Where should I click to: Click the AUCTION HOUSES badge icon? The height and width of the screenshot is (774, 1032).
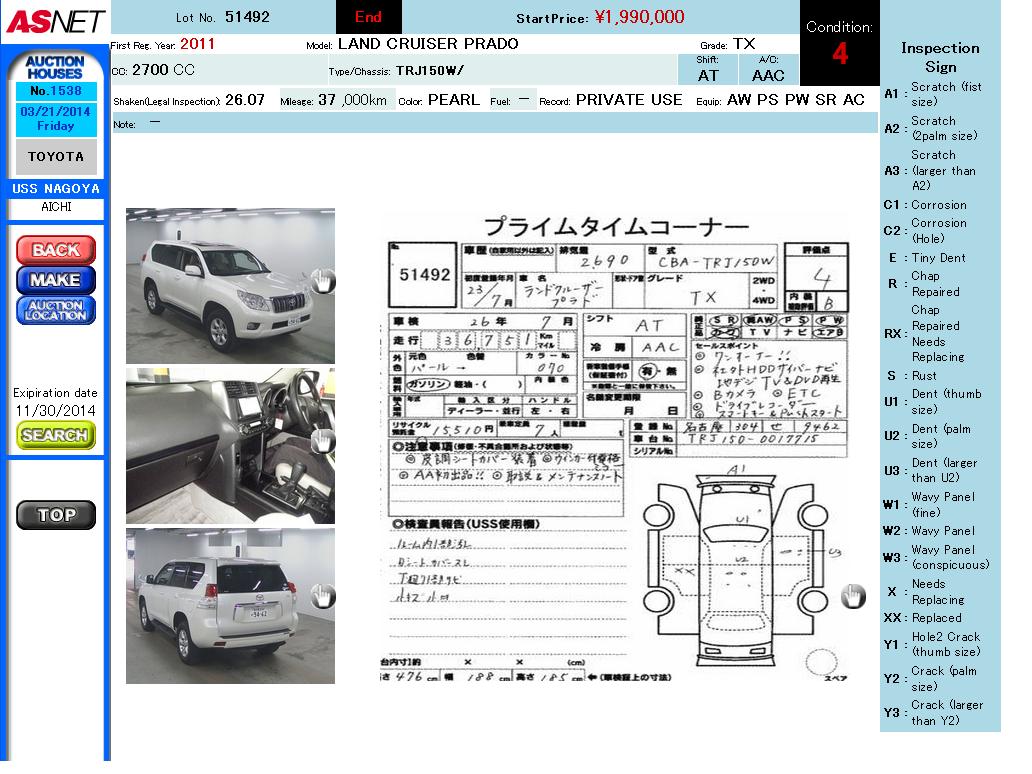click(x=55, y=68)
